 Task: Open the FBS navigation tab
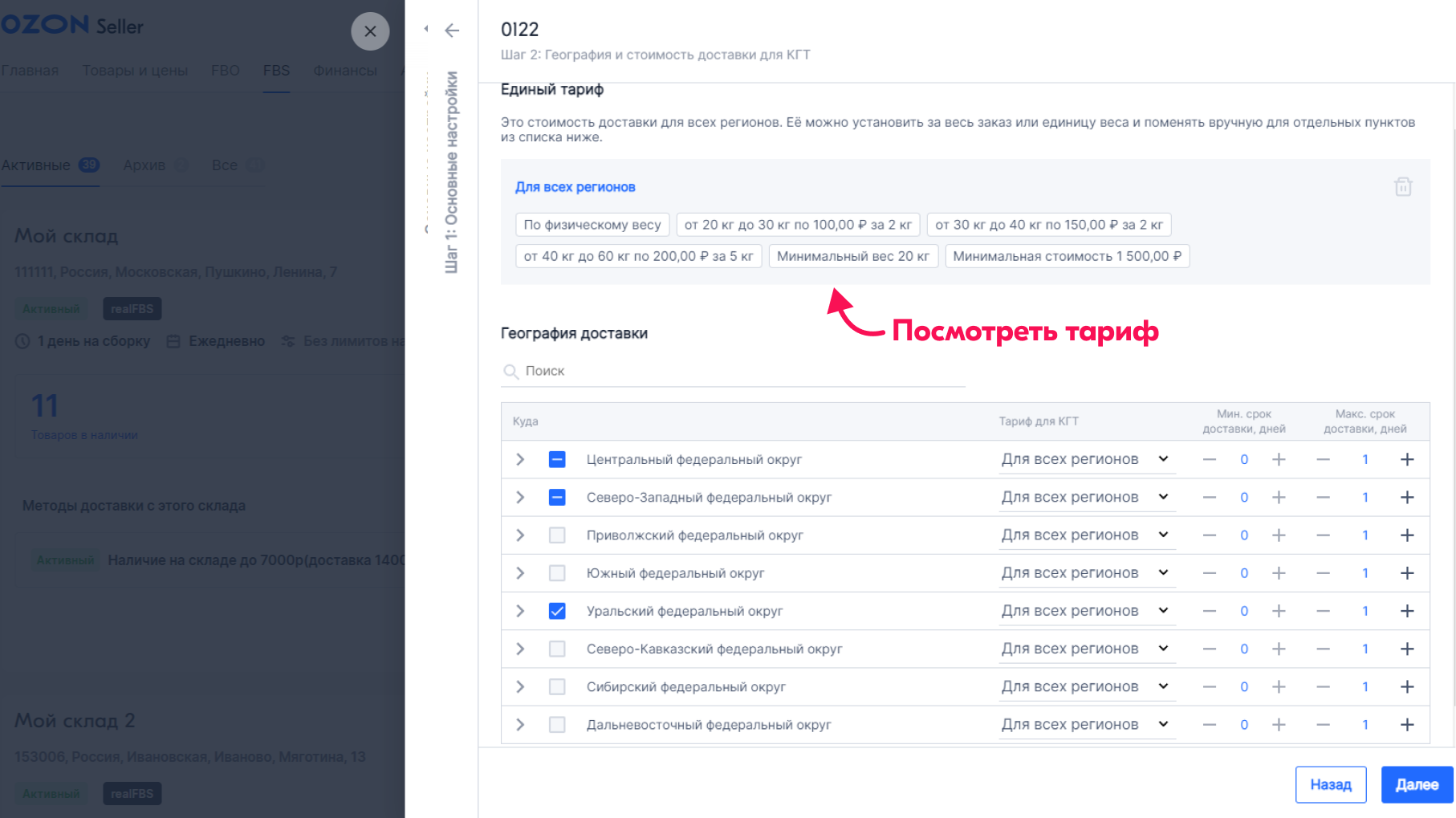tap(276, 71)
